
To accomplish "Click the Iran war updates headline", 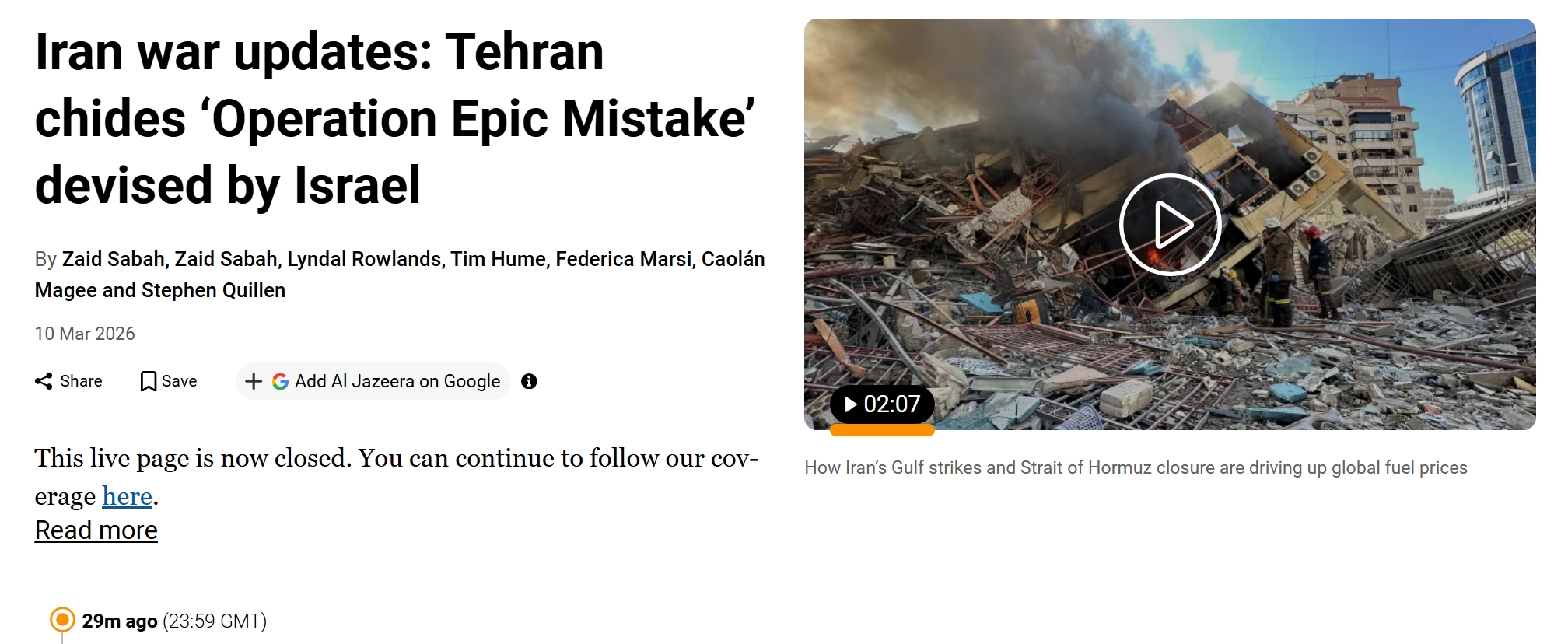I will pyautogui.click(x=395, y=119).
